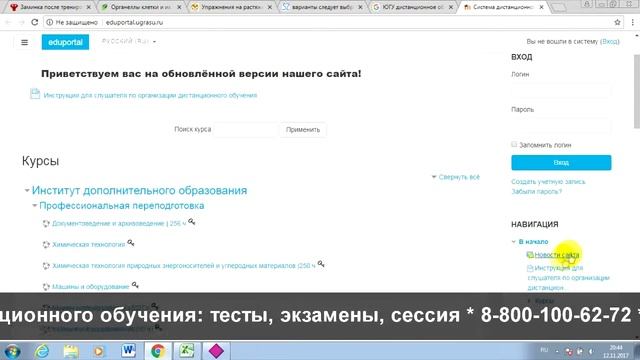Click the RU language indicator in tray
Image resolution: width=640 pixels, height=360 pixels.
tap(544, 350)
